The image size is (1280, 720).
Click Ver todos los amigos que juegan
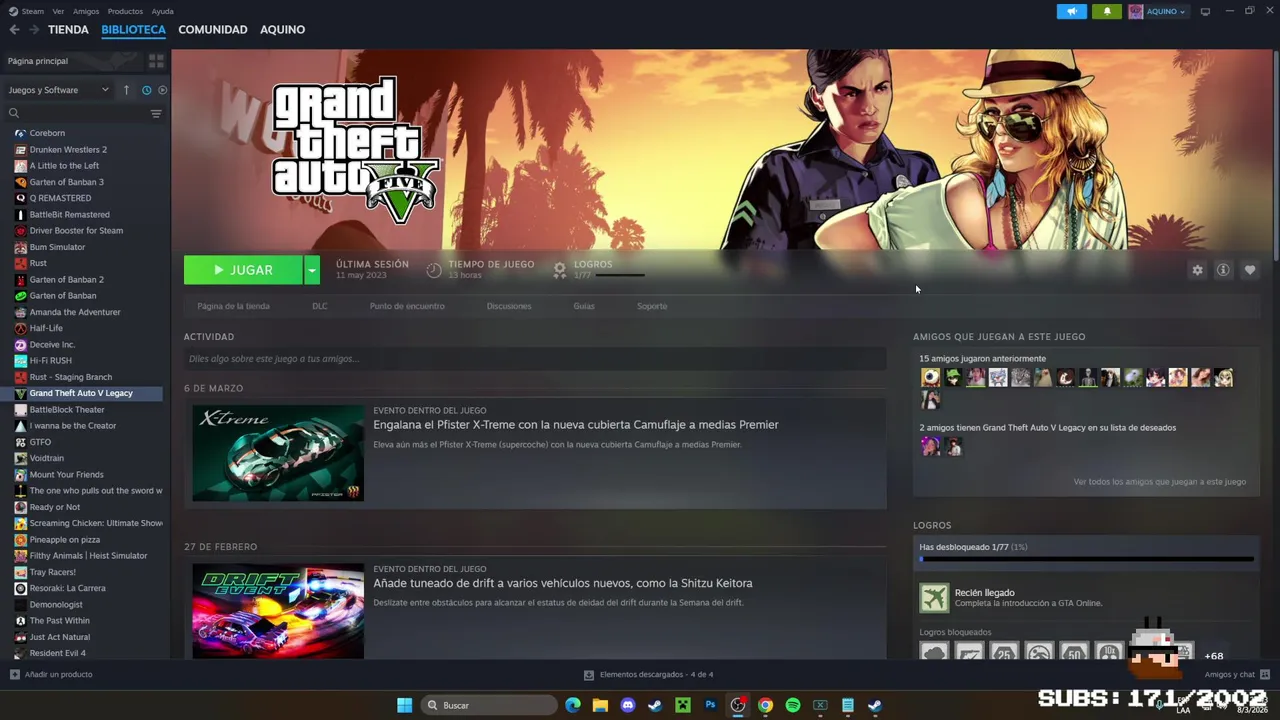click(x=1160, y=482)
